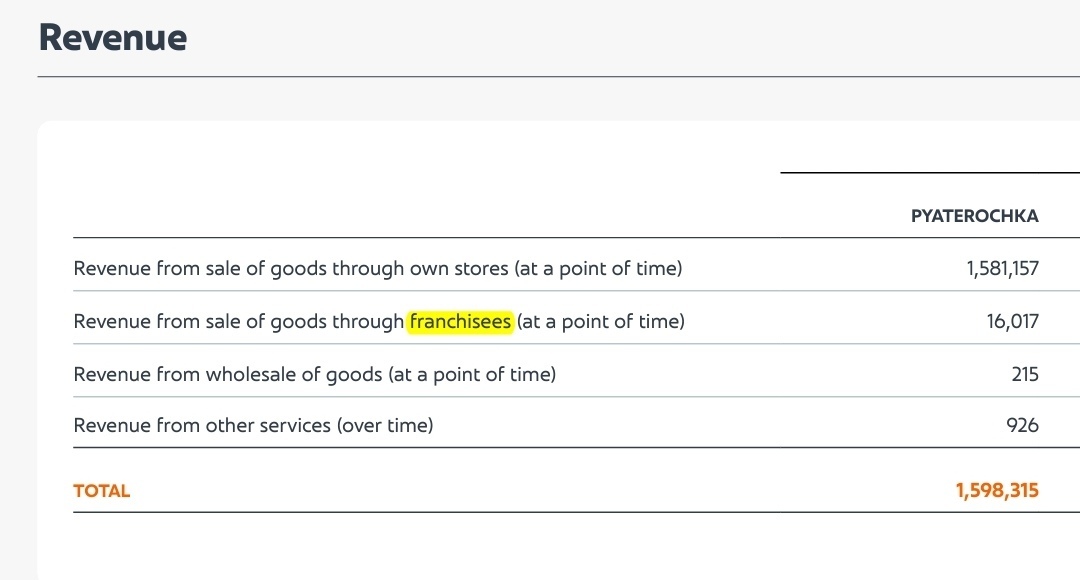Image resolution: width=1080 pixels, height=580 pixels.
Task: Click '(at a point of time)' after franchisees
Action: tap(601, 322)
